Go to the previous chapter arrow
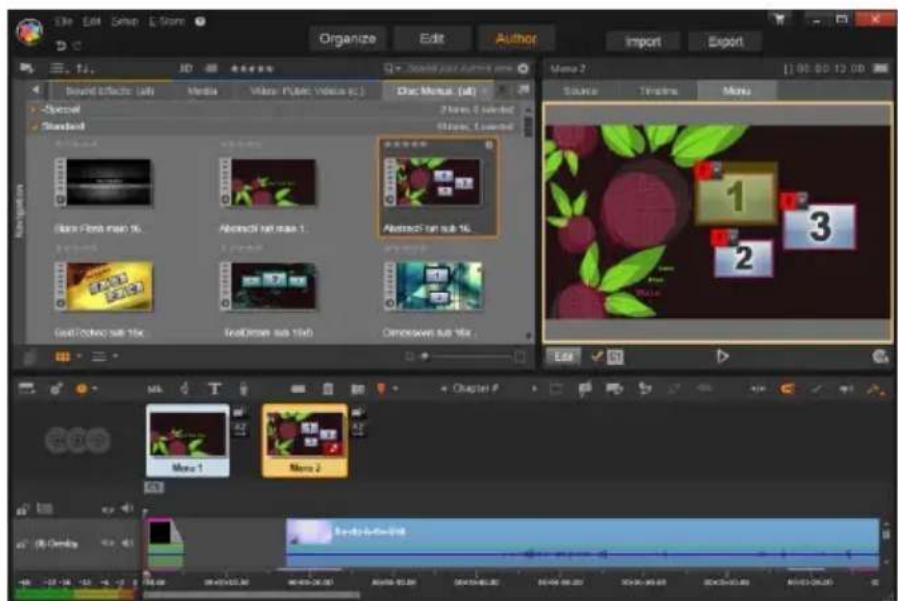This screenshot has height=601, width=898. pyautogui.click(x=443, y=389)
